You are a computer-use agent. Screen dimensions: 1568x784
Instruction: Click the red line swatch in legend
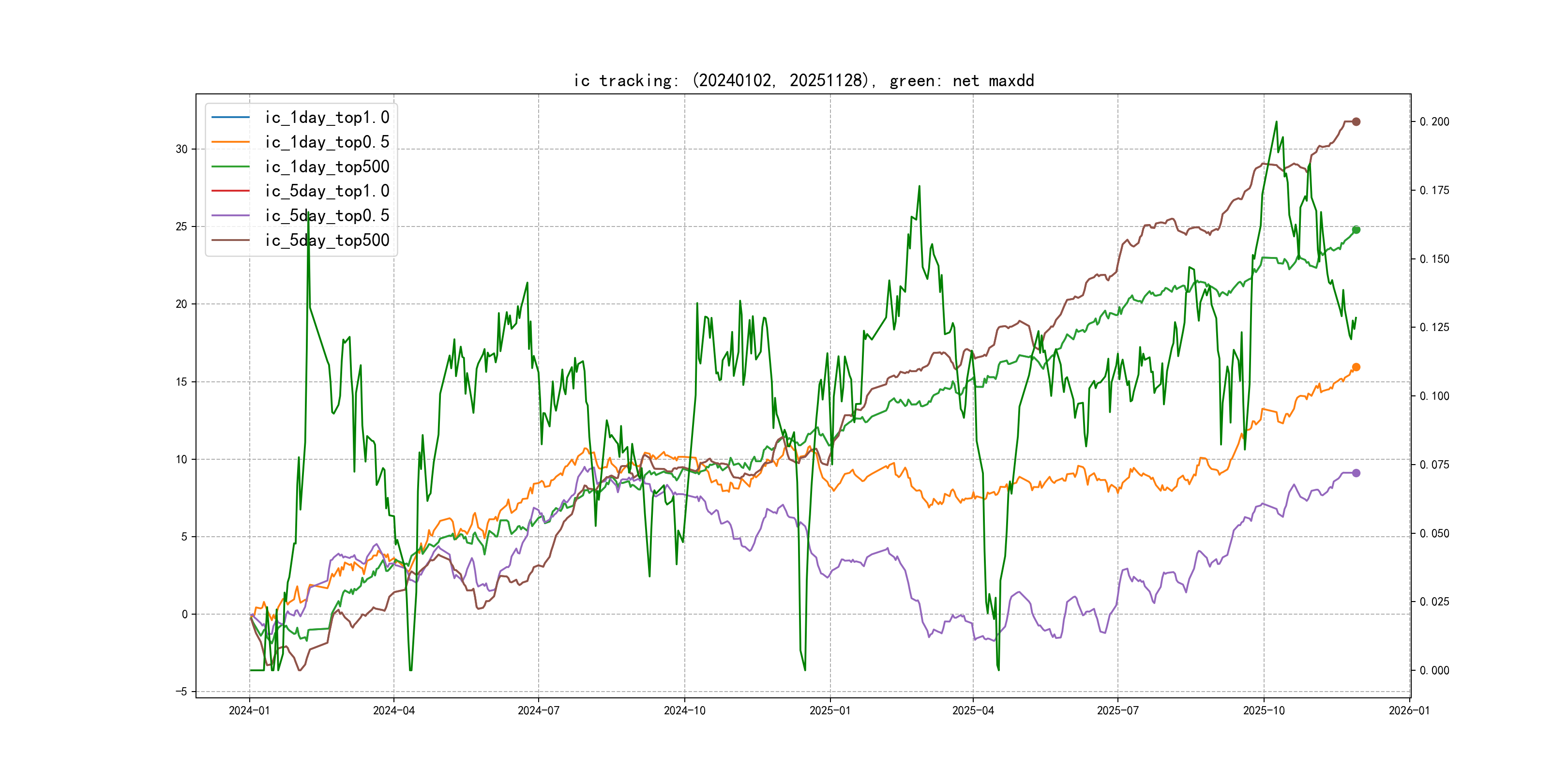click(230, 191)
